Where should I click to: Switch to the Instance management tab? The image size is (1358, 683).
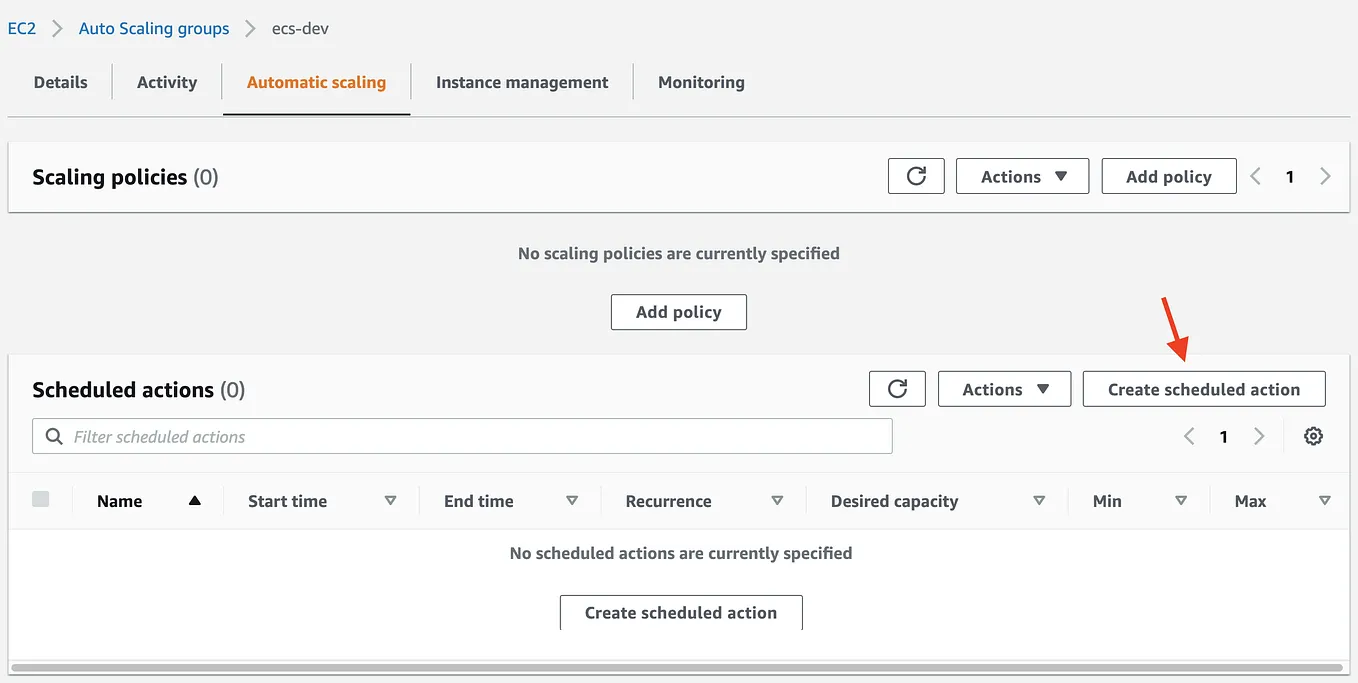pos(521,82)
